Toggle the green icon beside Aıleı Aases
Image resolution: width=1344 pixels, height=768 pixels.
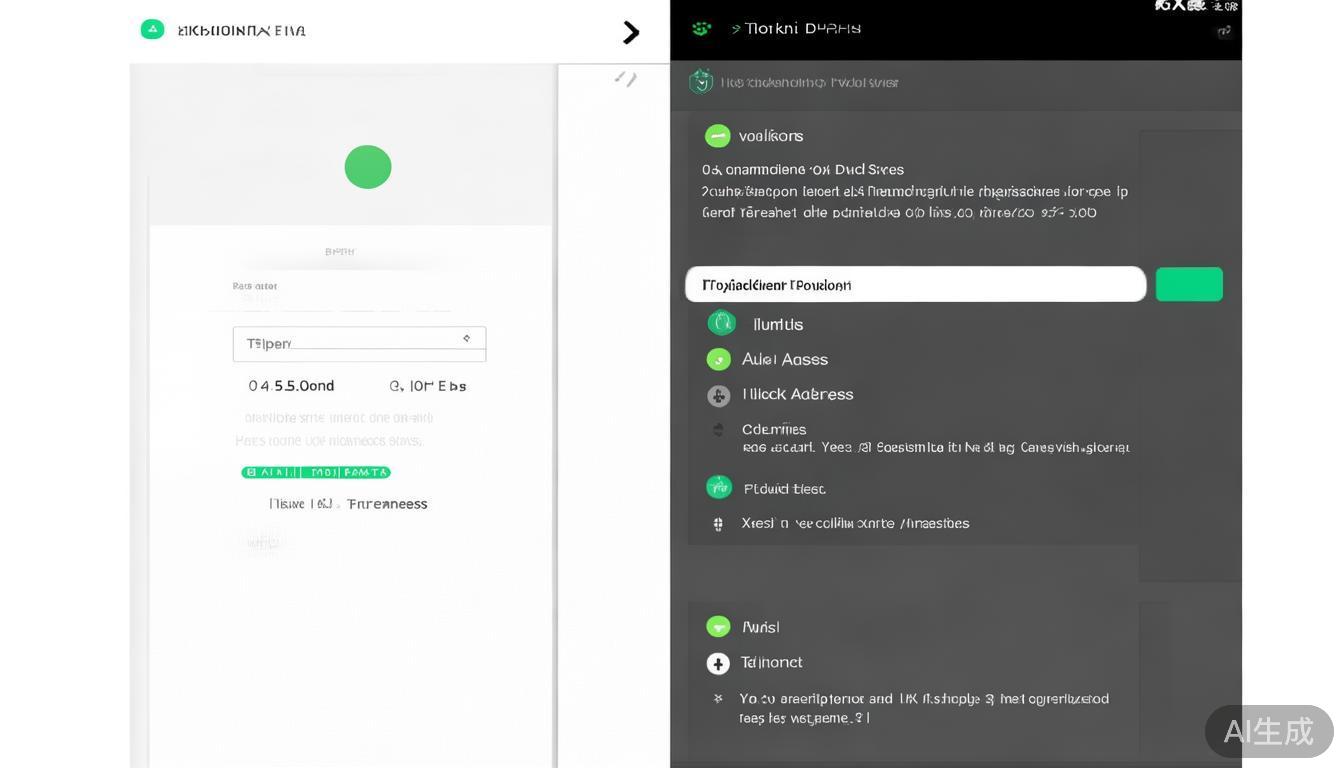click(x=718, y=359)
